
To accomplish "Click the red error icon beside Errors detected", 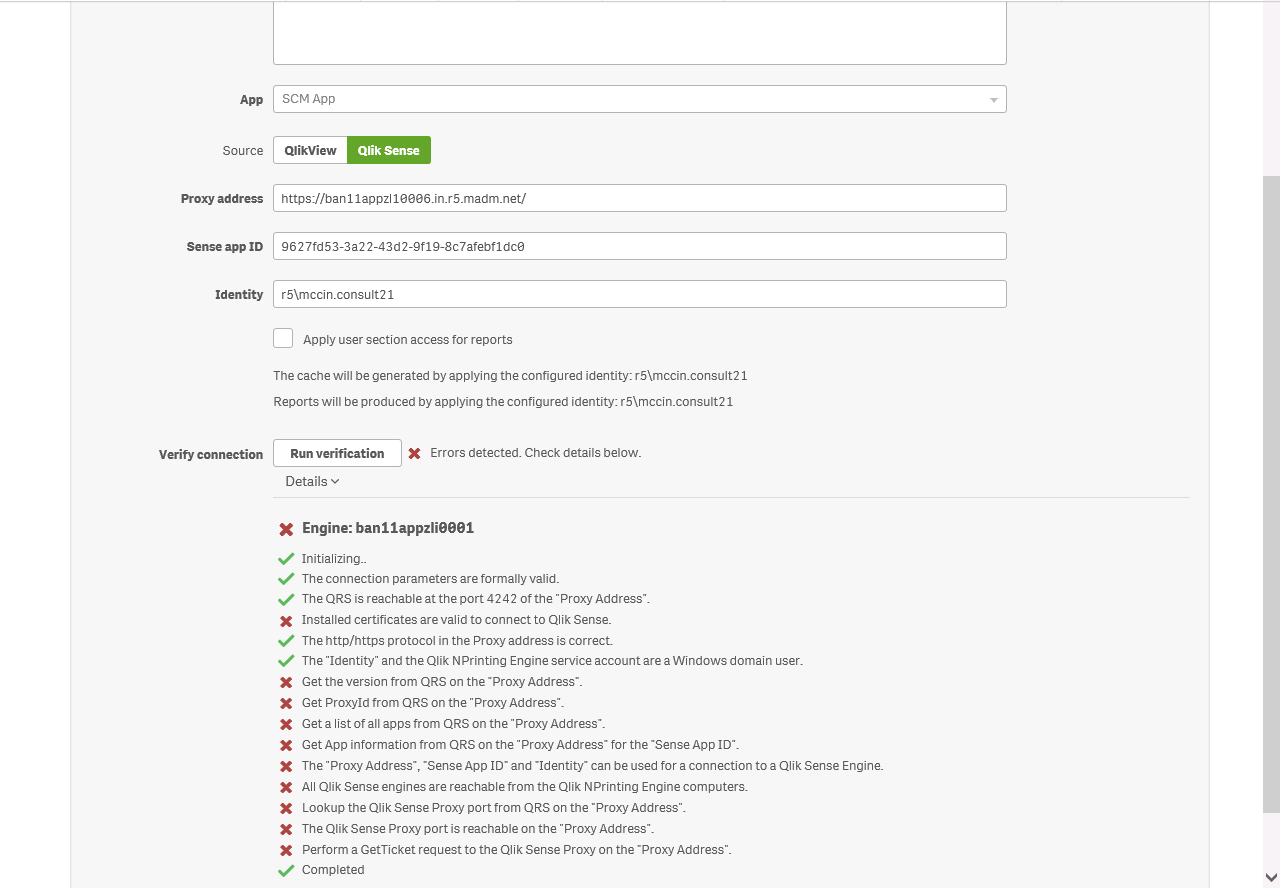I will click(x=414, y=453).
